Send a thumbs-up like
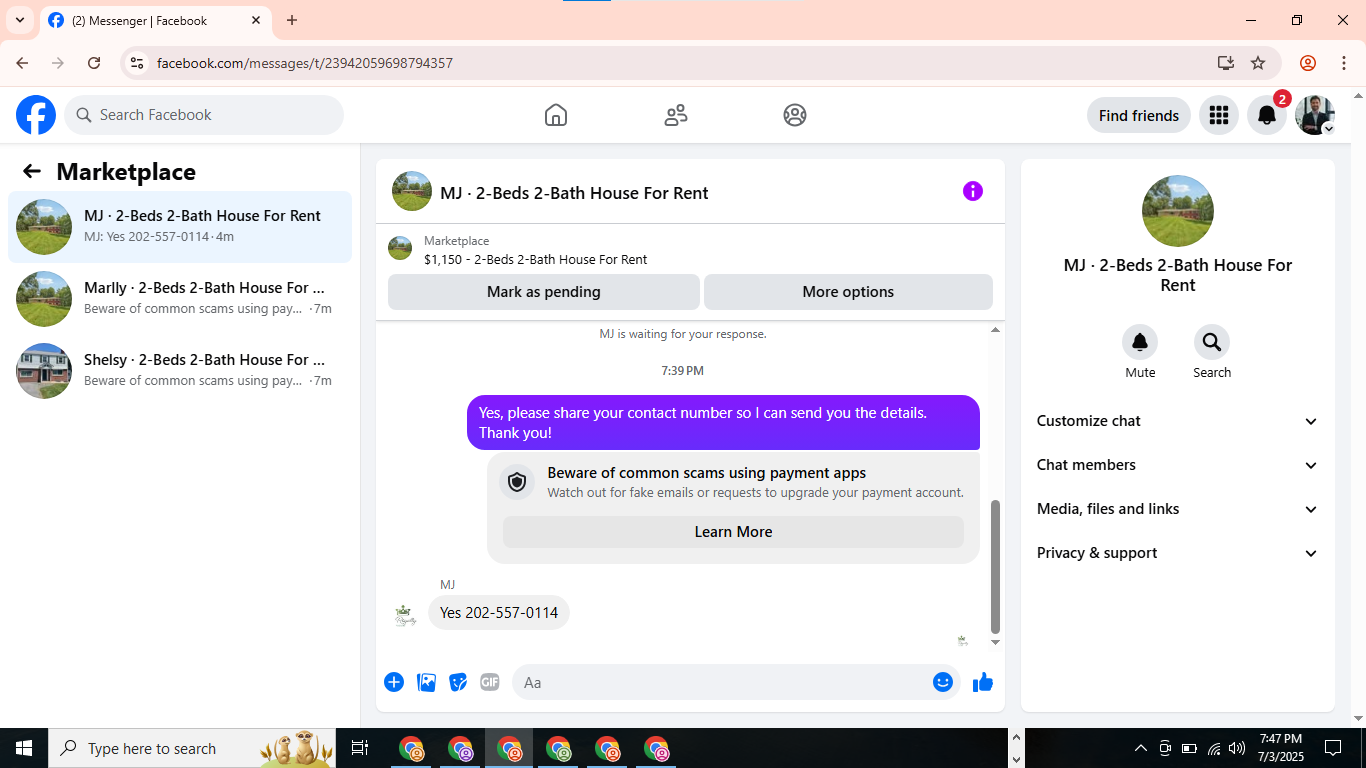Image resolution: width=1366 pixels, height=768 pixels. pos(983,682)
